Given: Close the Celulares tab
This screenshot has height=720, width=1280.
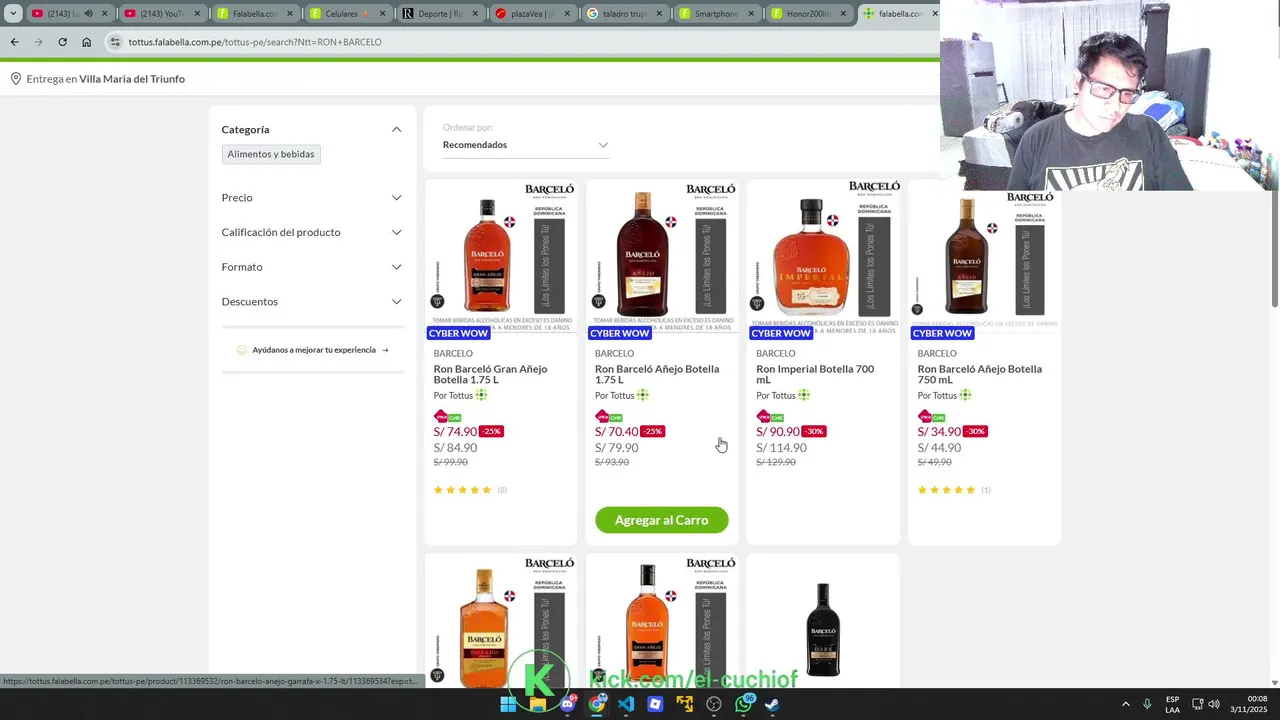Looking at the screenshot, I should pos(382,14).
